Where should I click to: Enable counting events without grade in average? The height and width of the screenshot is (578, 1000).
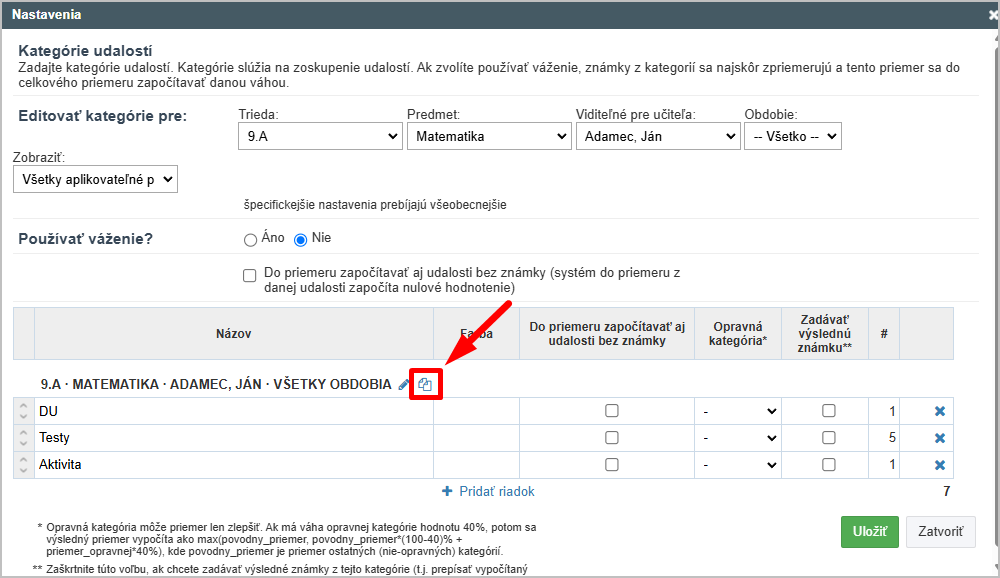pos(250,276)
